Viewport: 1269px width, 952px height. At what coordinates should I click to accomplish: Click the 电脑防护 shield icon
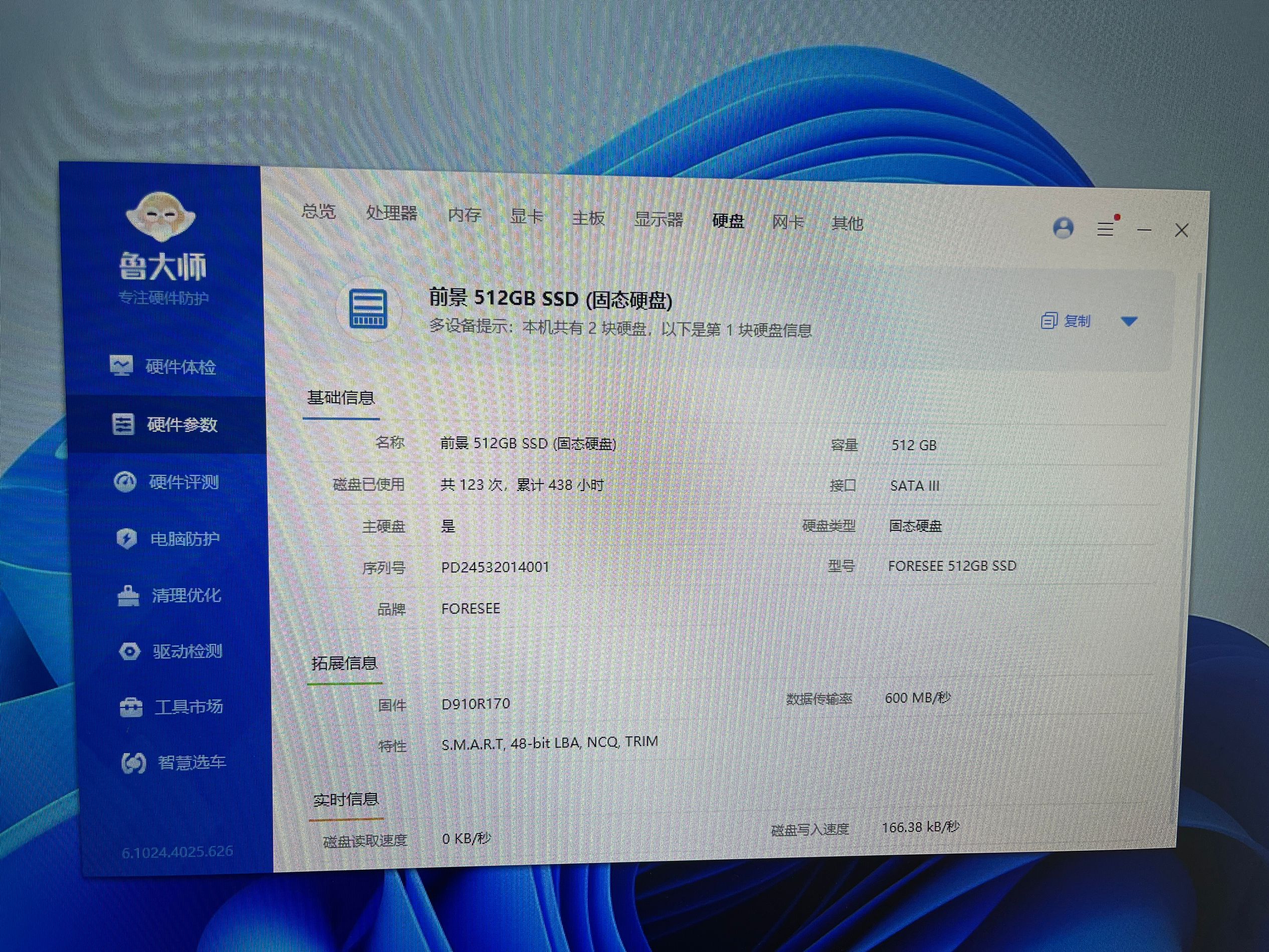click(127, 539)
